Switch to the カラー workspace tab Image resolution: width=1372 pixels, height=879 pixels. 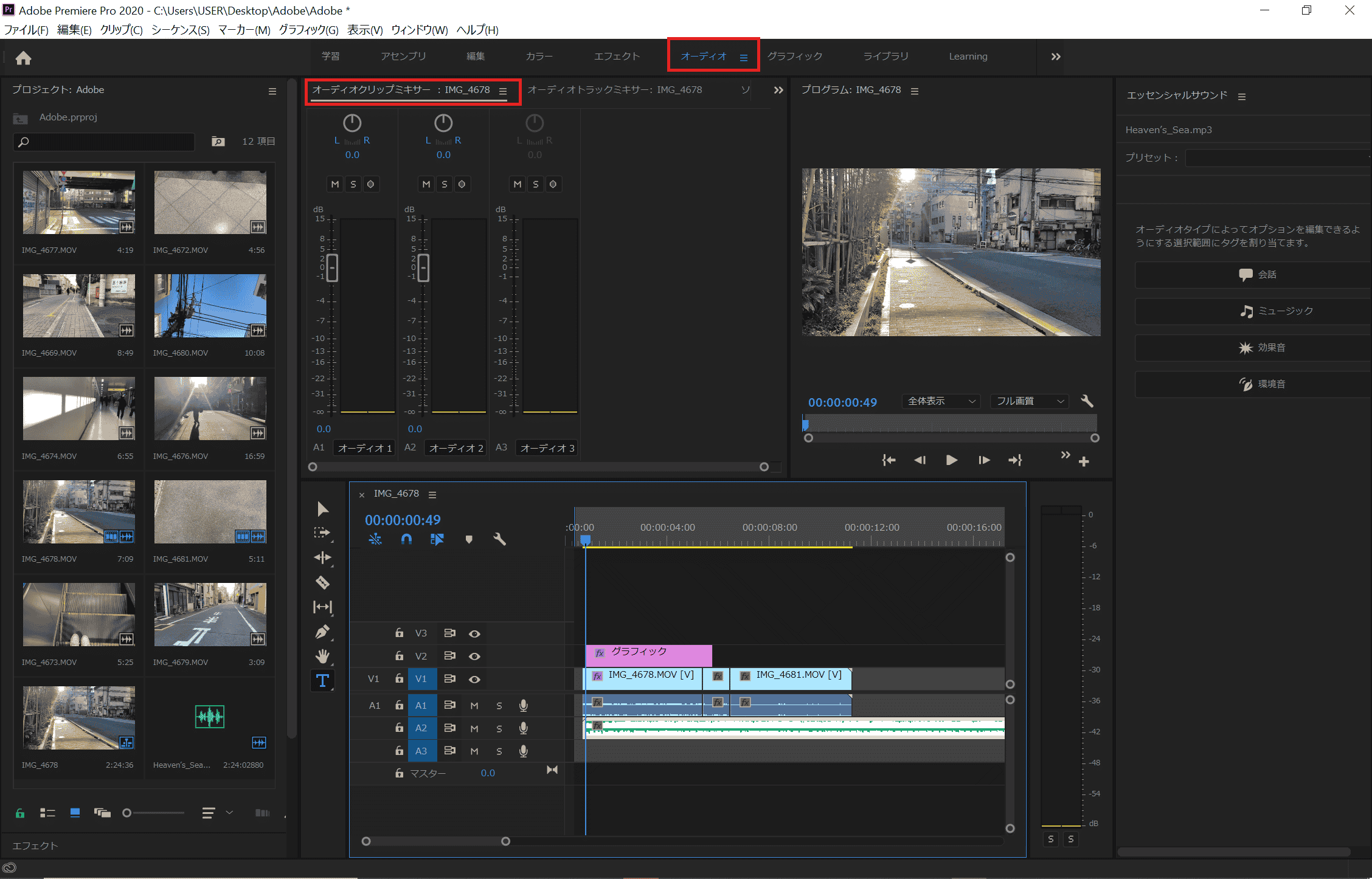pyautogui.click(x=539, y=56)
